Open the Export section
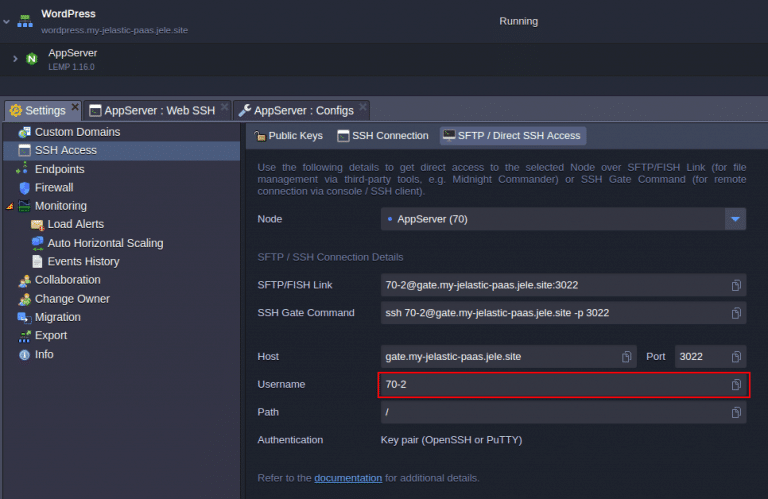This screenshot has width=768, height=499. click(x=121, y=335)
